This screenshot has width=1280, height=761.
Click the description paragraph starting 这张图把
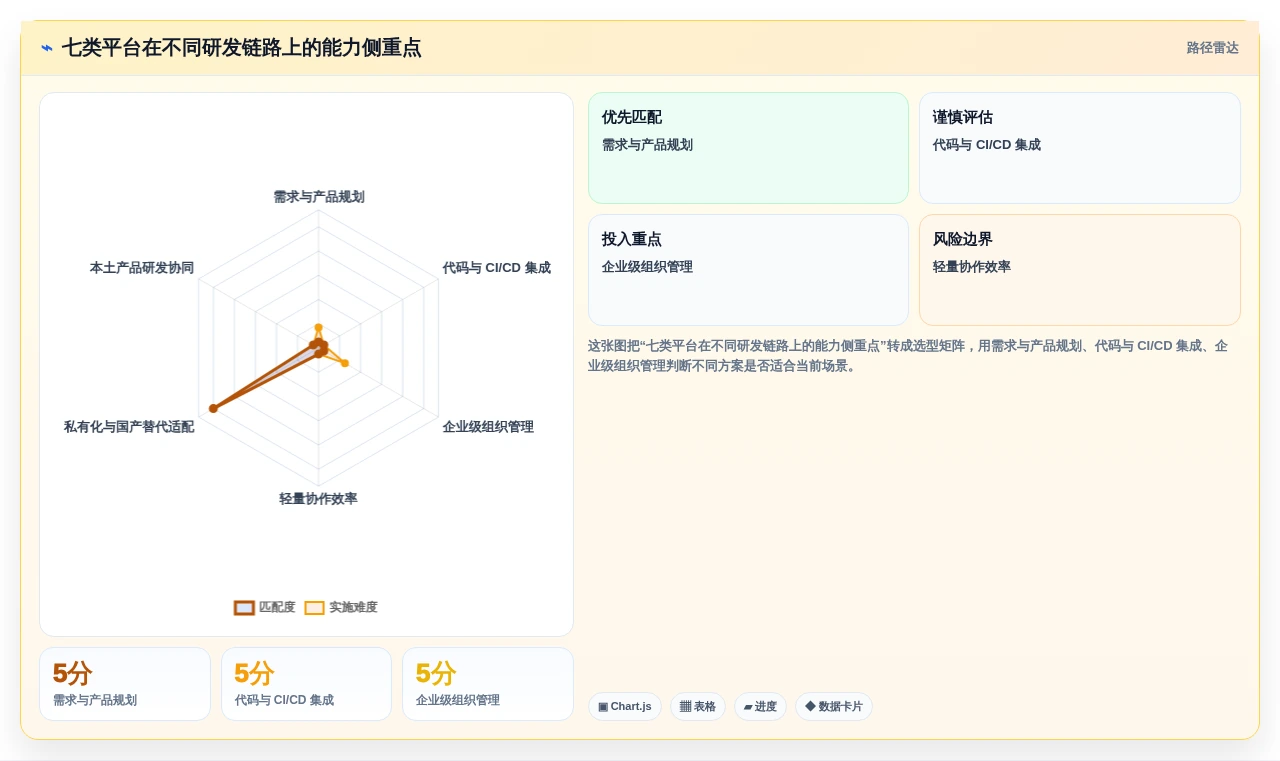click(908, 356)
